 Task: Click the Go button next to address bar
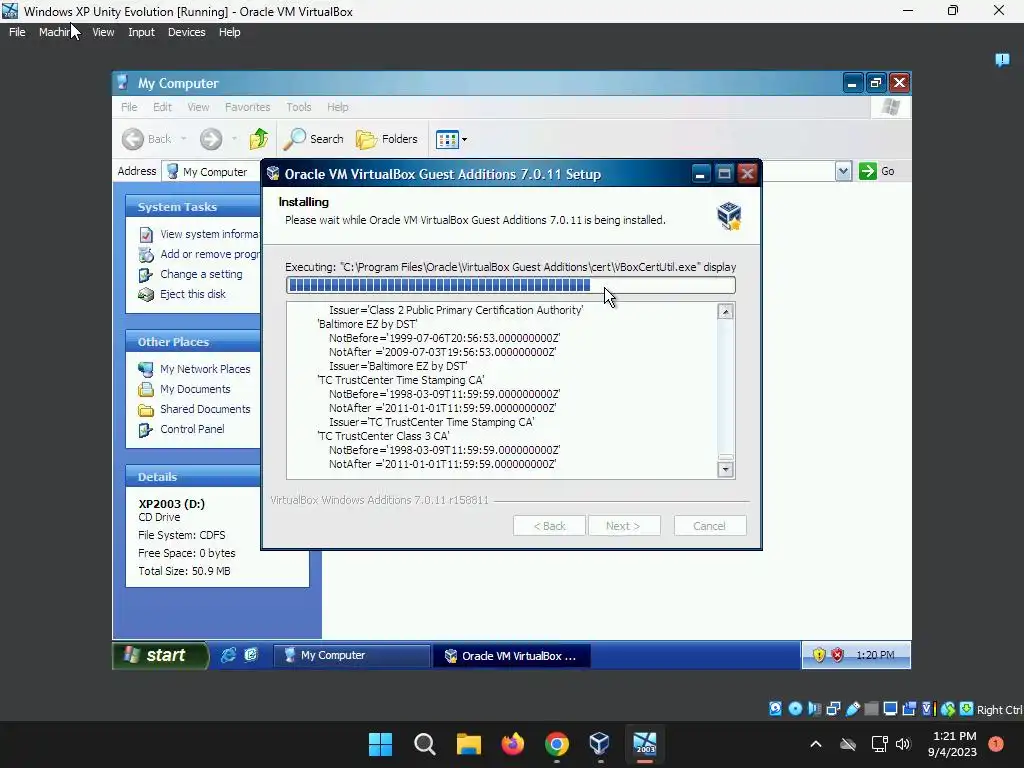(x=877, y=171)
